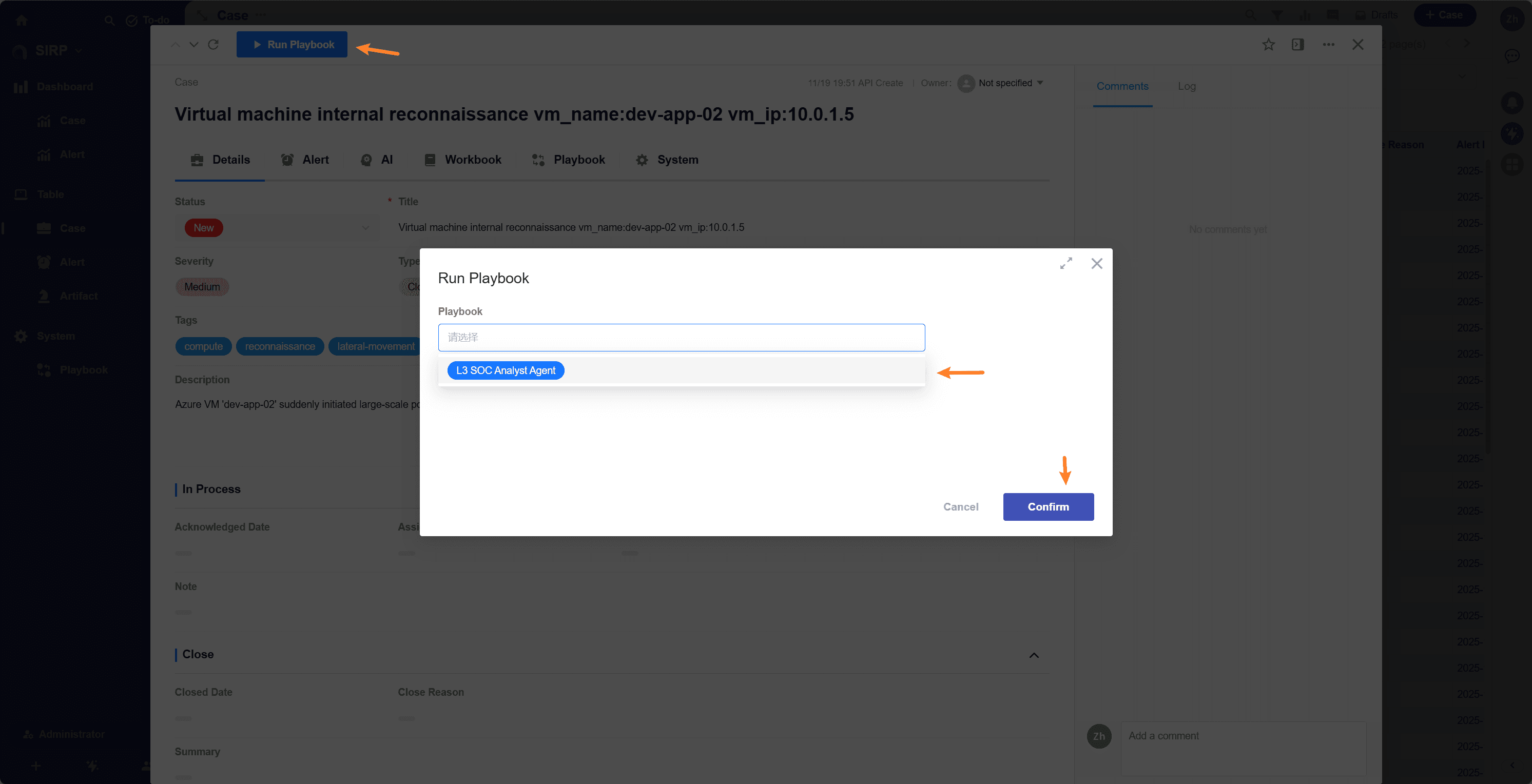Click the Run Playbook toolbar button

pos(292,45)
